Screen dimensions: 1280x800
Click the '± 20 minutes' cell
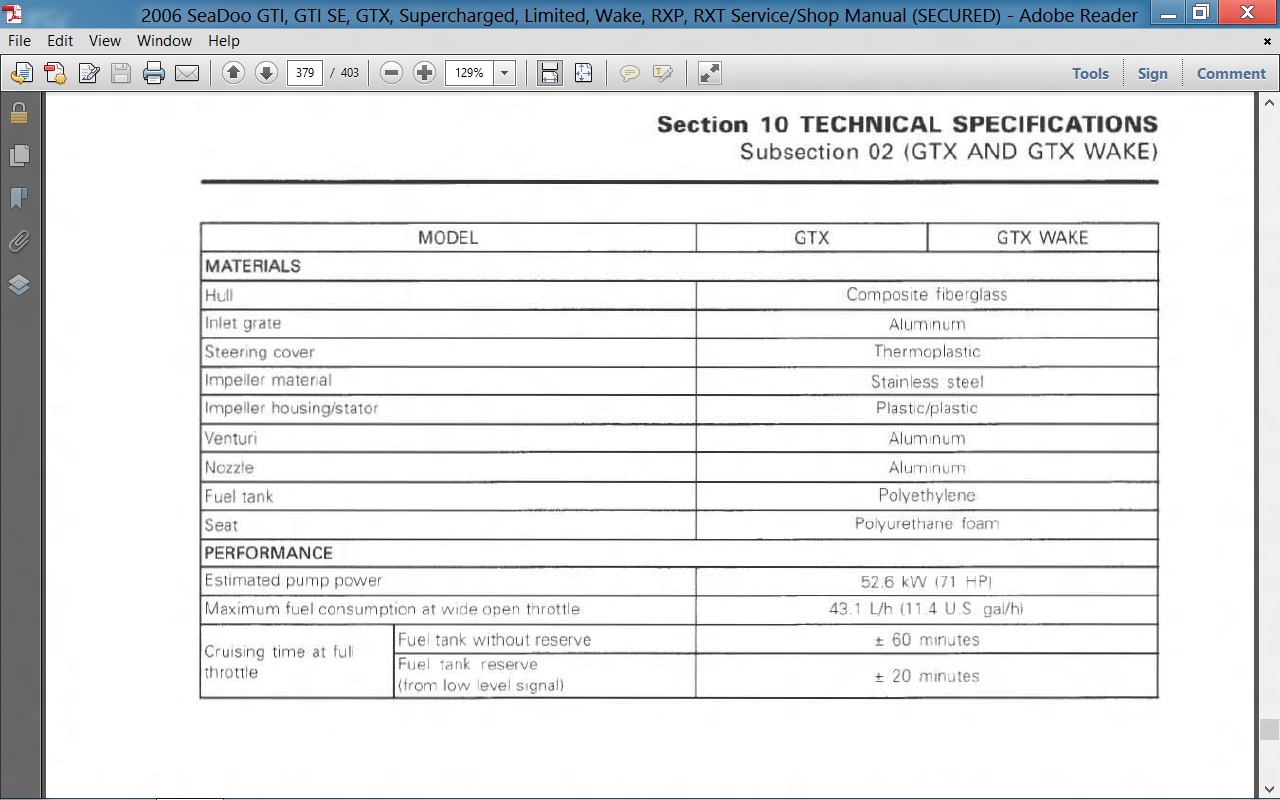coord(927,676)
